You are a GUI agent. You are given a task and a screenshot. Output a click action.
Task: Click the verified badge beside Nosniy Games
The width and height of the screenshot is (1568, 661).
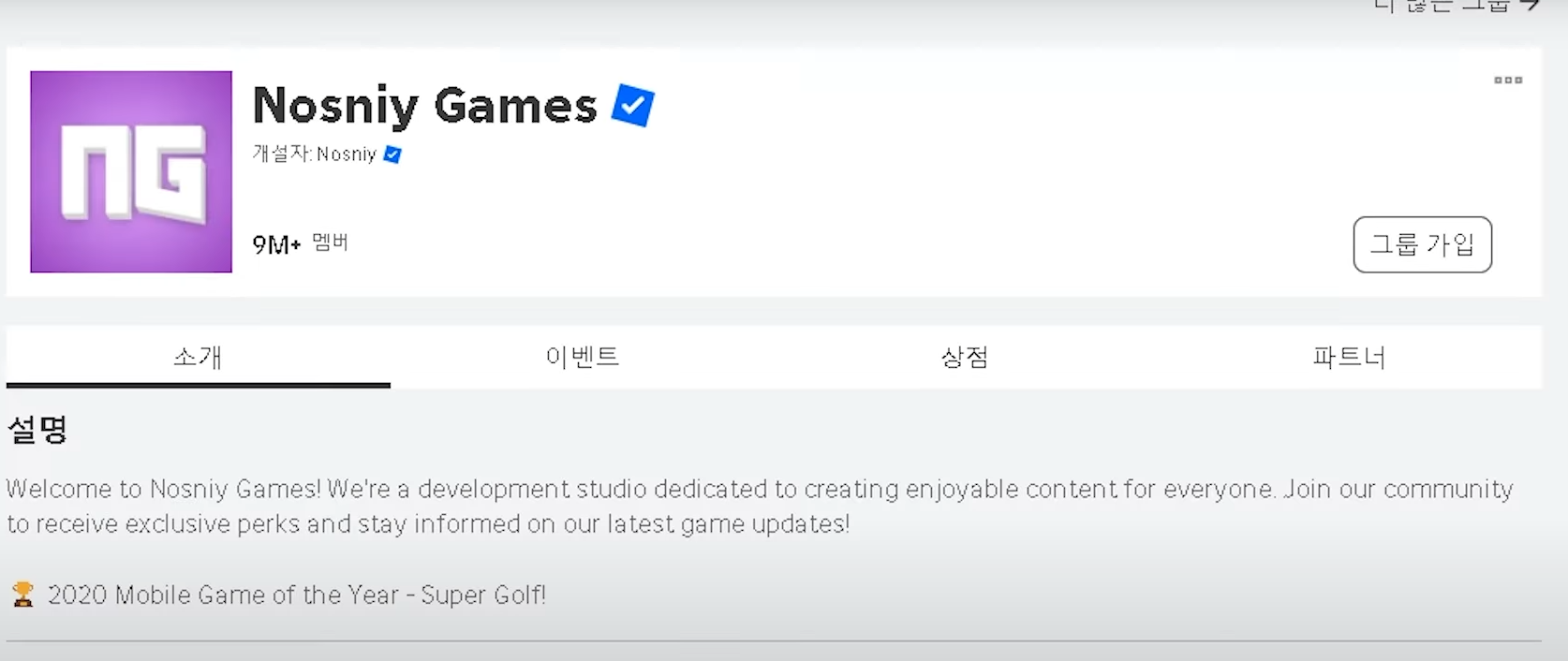coord(633,105)
